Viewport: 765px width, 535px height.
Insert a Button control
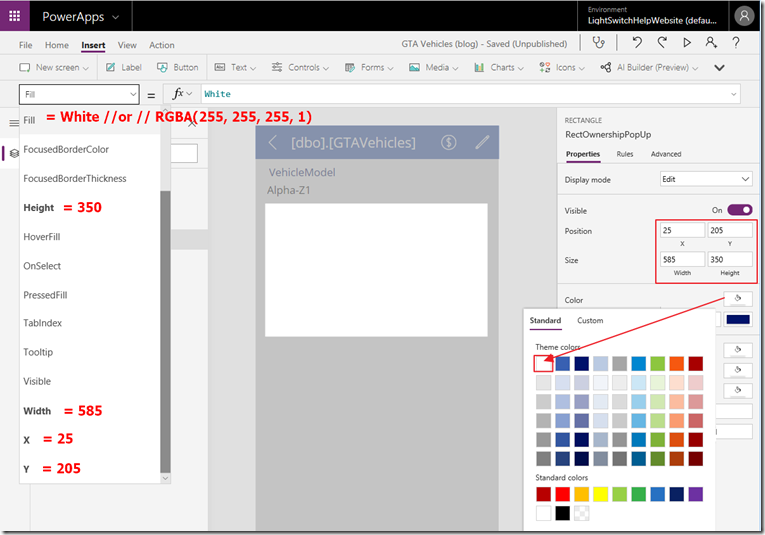178,67
